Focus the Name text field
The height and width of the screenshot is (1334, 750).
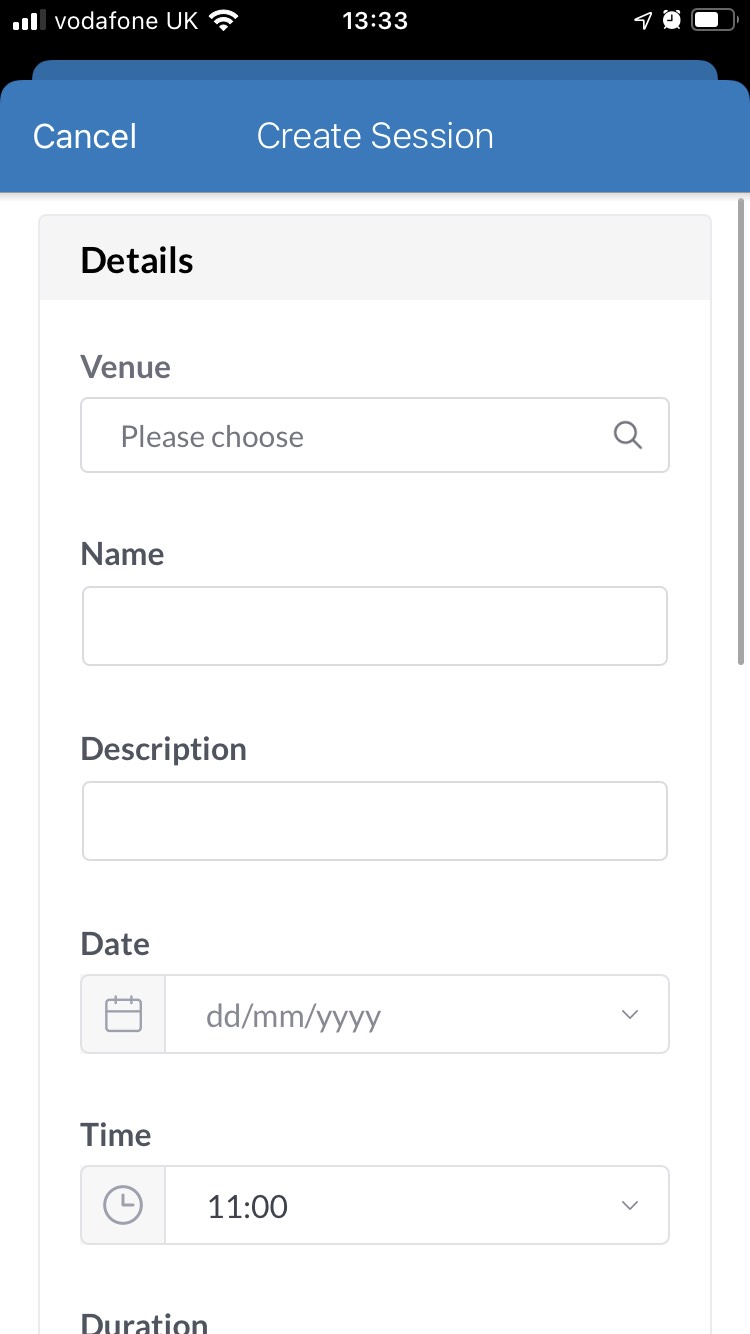pyautogui.click(x=375, y=626)
